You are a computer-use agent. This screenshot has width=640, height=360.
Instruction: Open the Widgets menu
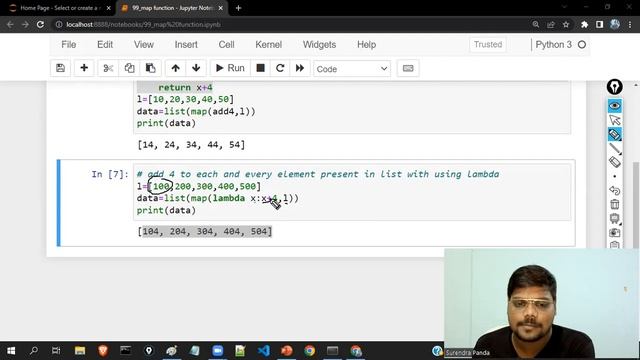320,44
